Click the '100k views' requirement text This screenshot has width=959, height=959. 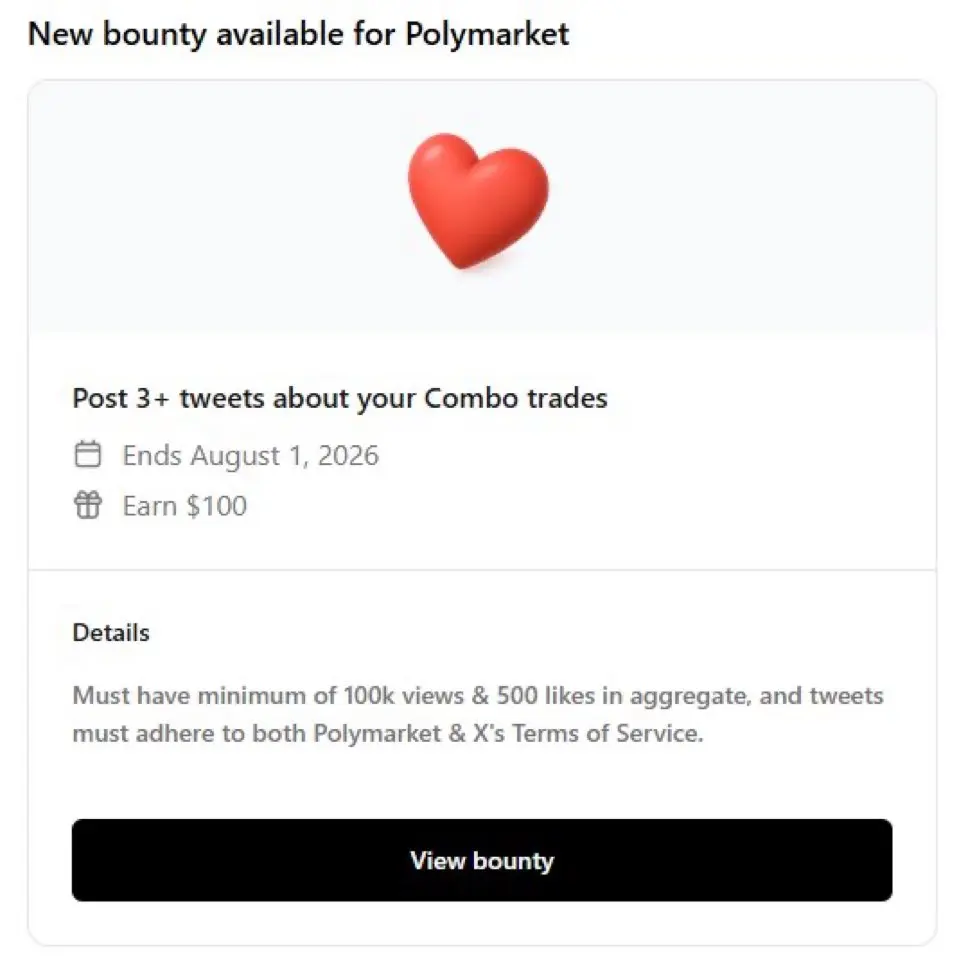click(x=404, y=696)
